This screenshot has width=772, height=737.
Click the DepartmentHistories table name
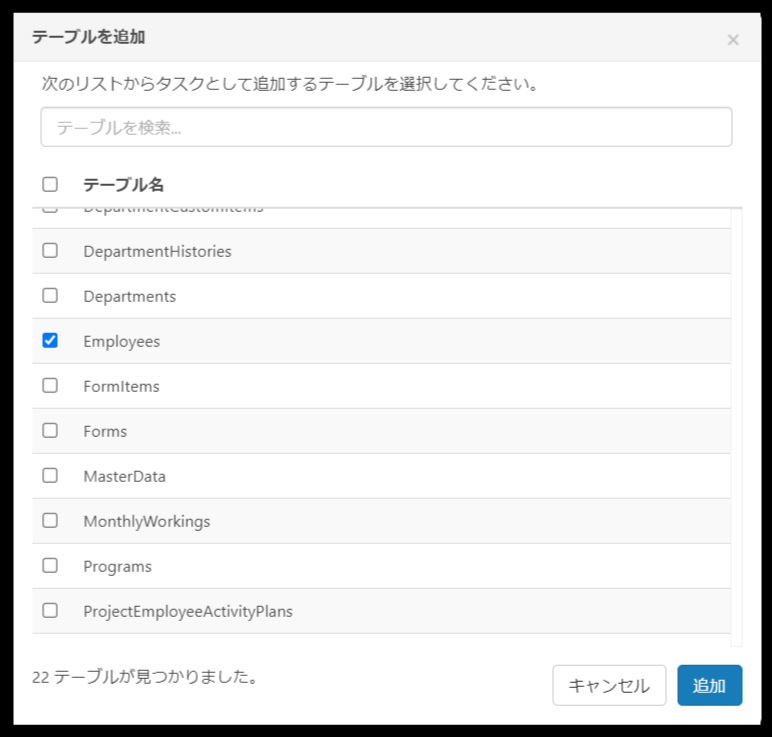[x=157, y=252]
